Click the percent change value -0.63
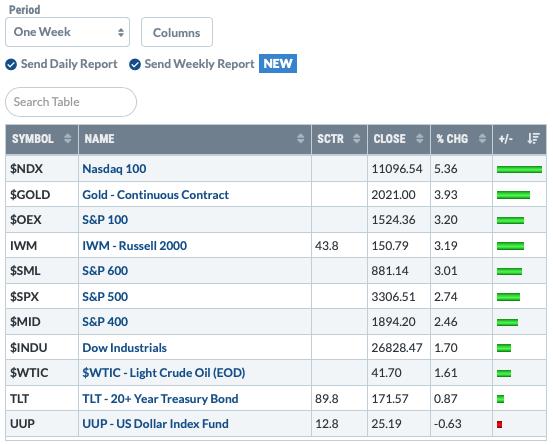This screenshot has height=445, width=553. click(448, 424)
